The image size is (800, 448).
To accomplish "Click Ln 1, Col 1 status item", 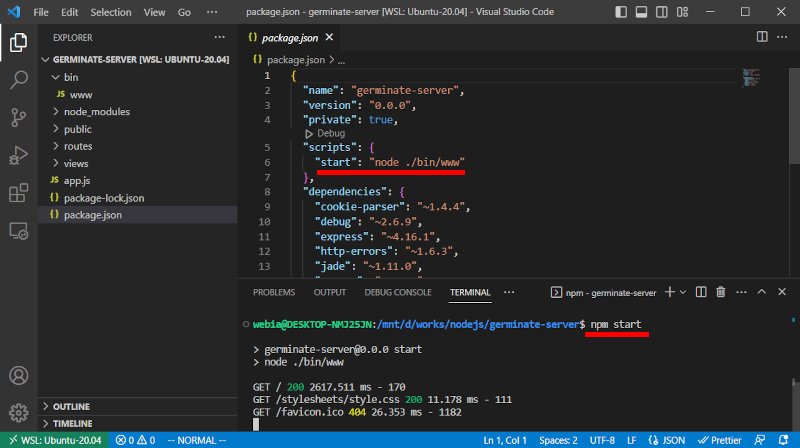I will point(505,440).
